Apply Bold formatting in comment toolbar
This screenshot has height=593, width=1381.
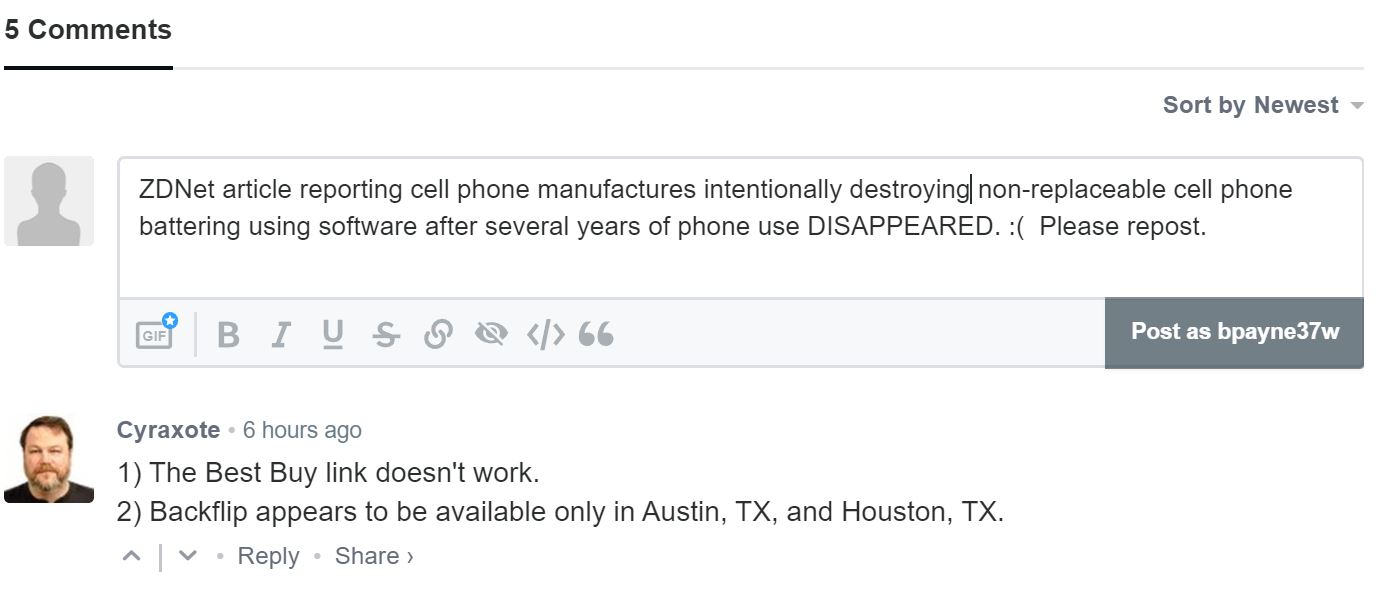pos(228,334)
